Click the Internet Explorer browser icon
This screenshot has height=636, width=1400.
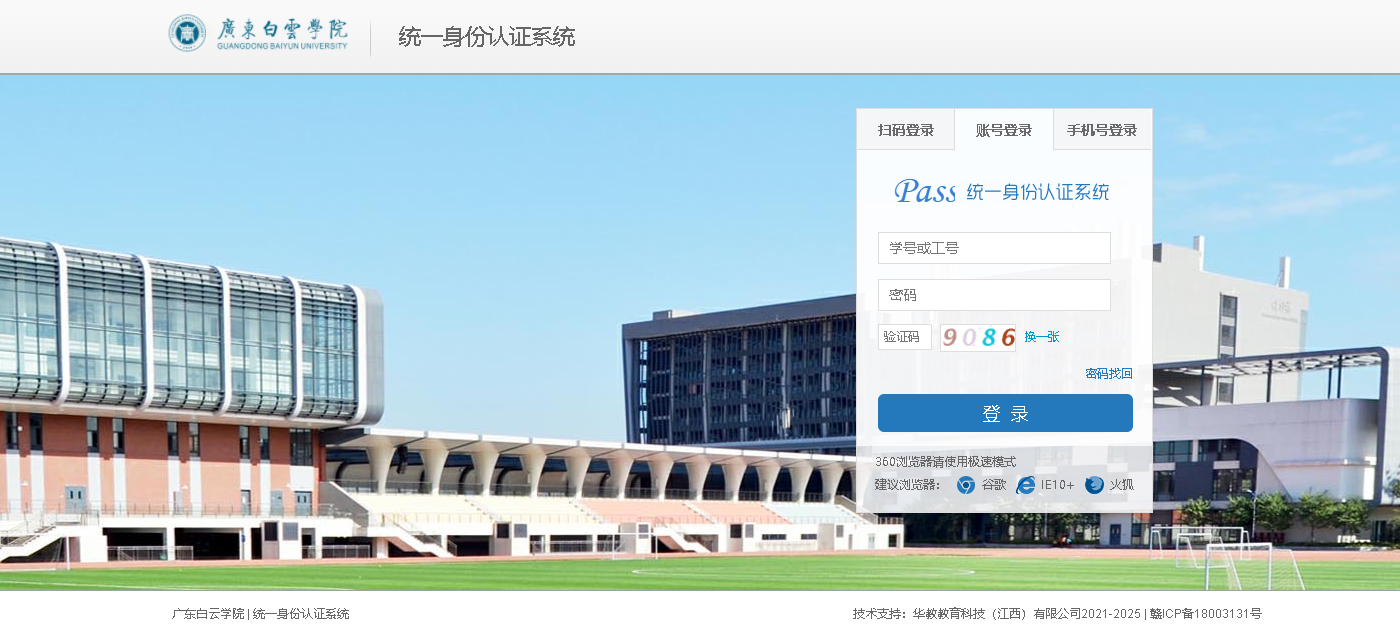(1025, 485)
